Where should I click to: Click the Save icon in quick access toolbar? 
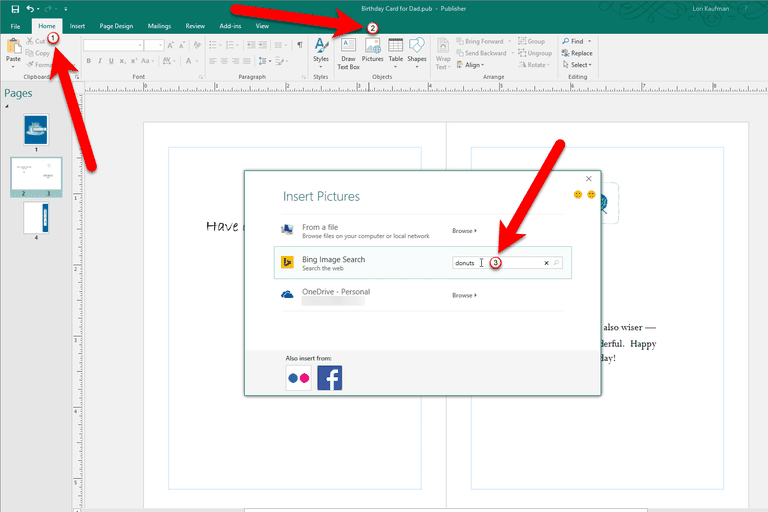pos(15,9)
